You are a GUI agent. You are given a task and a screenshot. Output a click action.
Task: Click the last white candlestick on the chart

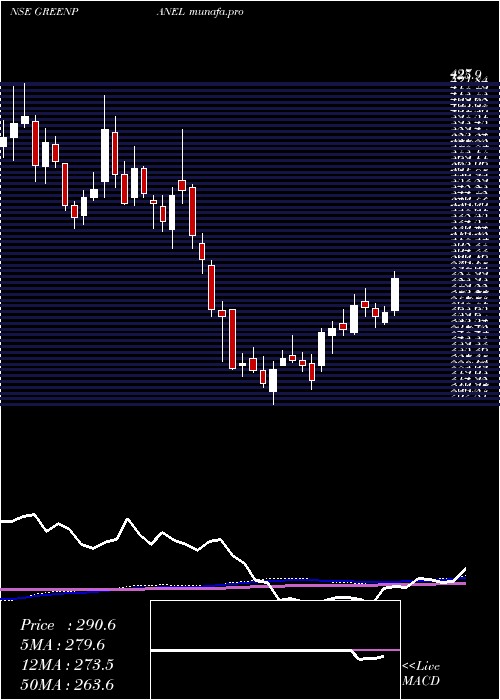[x=395, y=294]
